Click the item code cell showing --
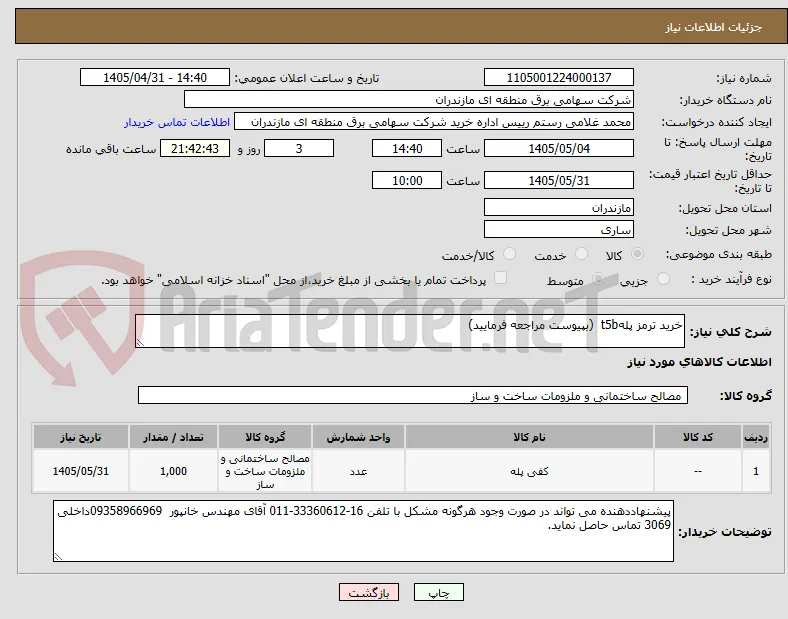Viewport: 788px width, 619px height. point(698,471)
